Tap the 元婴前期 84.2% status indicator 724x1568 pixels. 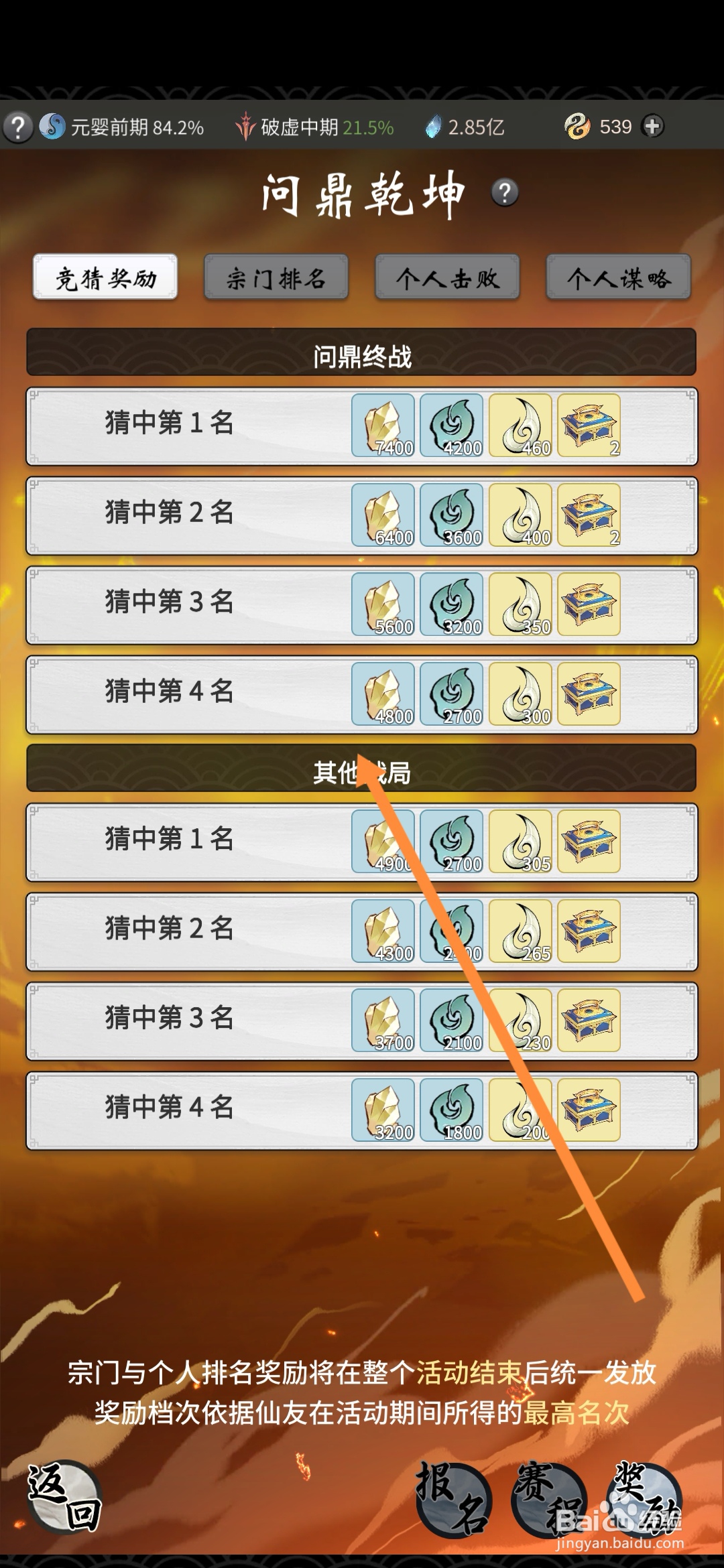121,127
